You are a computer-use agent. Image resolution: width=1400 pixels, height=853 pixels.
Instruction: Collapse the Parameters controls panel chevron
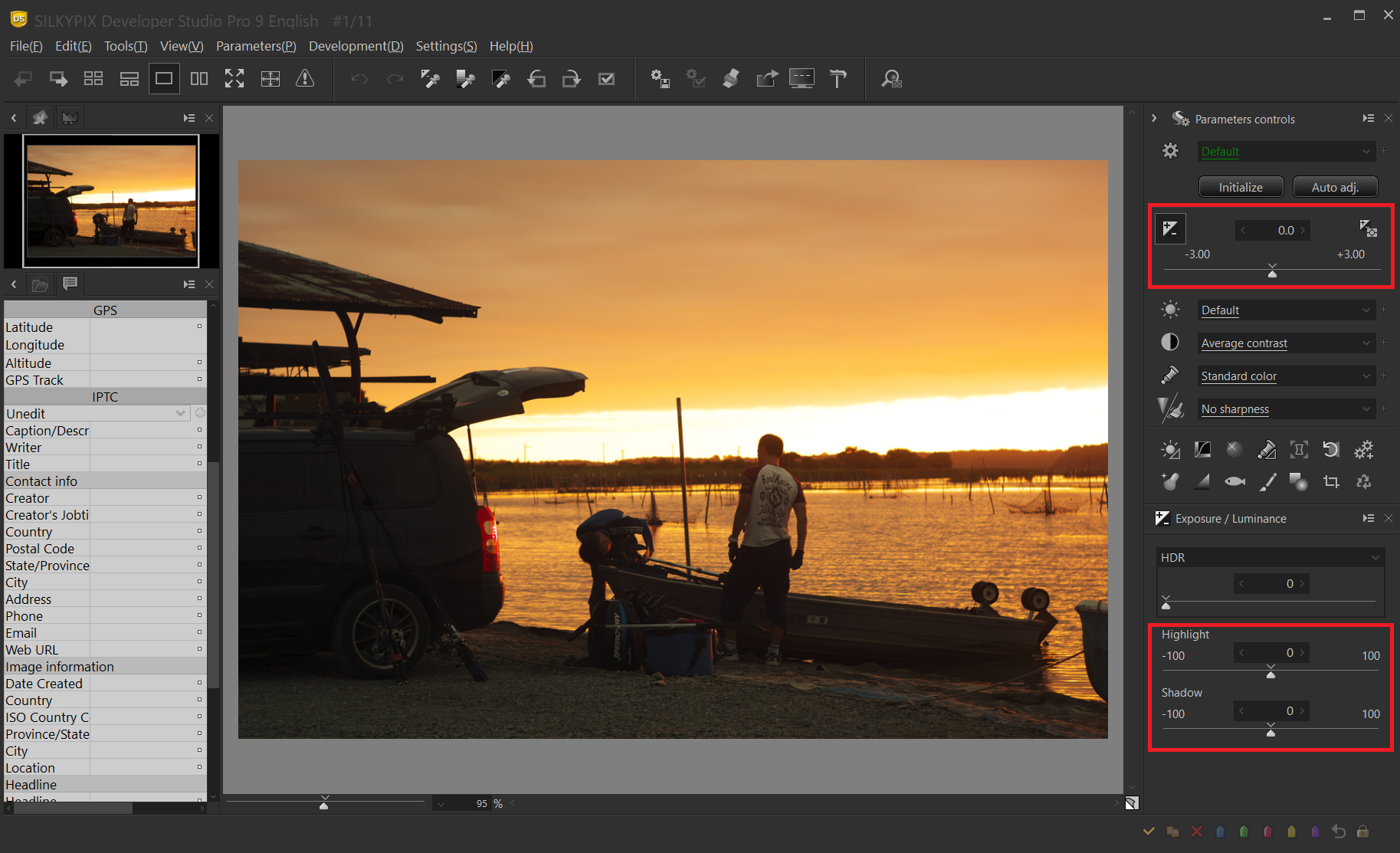[1154, 119]
